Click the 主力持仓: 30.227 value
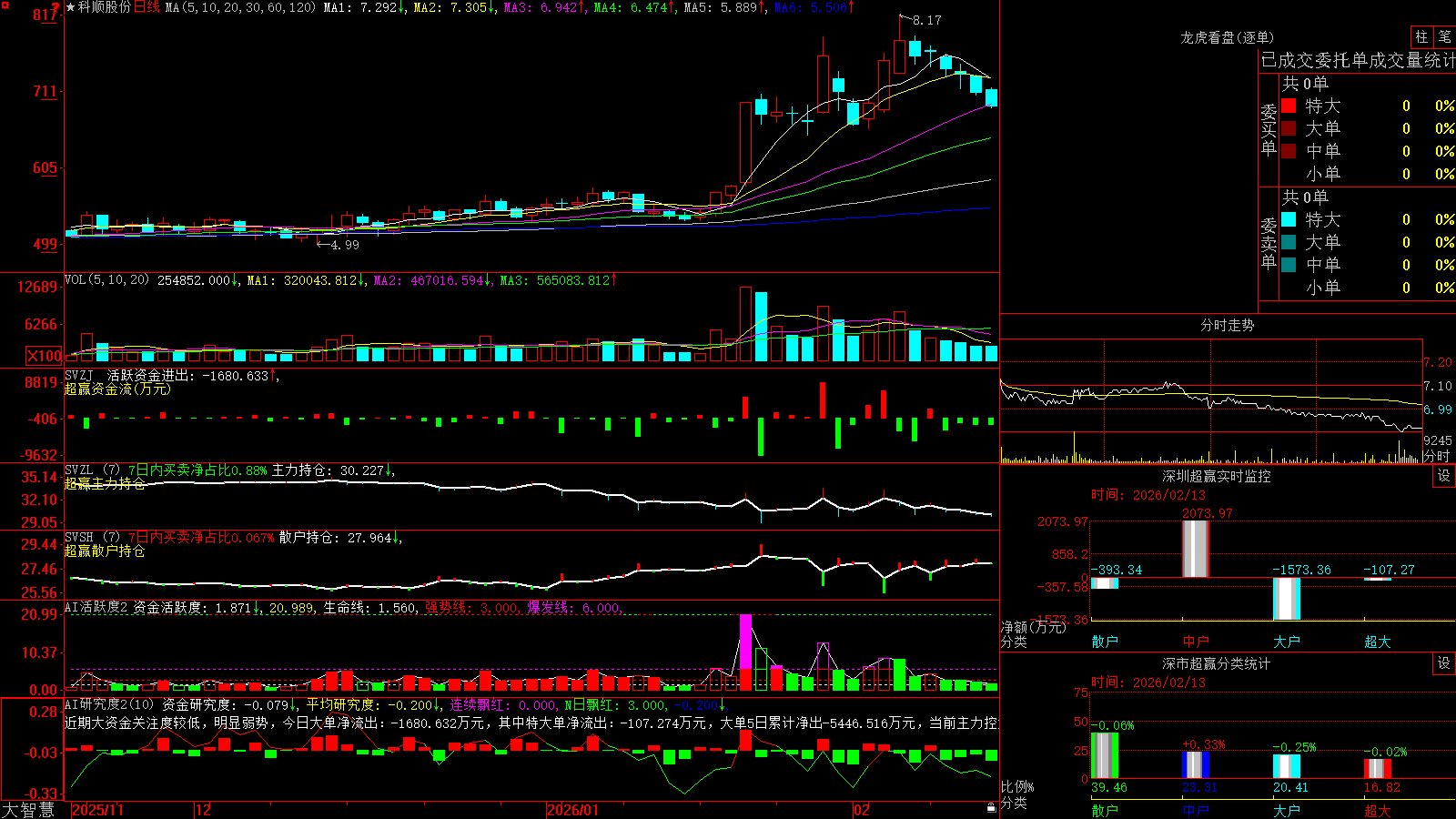 coord(328,470)
